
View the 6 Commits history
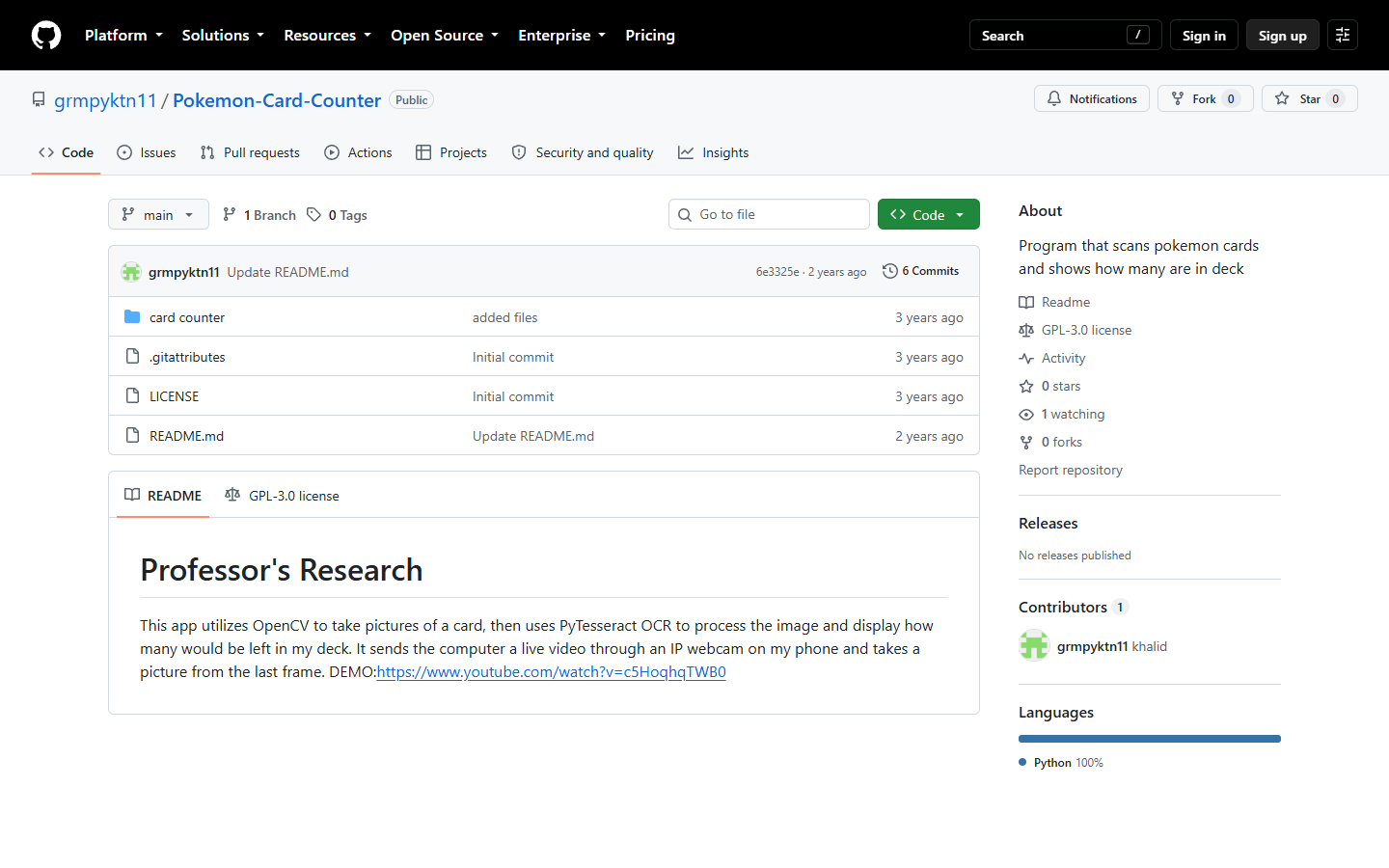pos(921,271)
